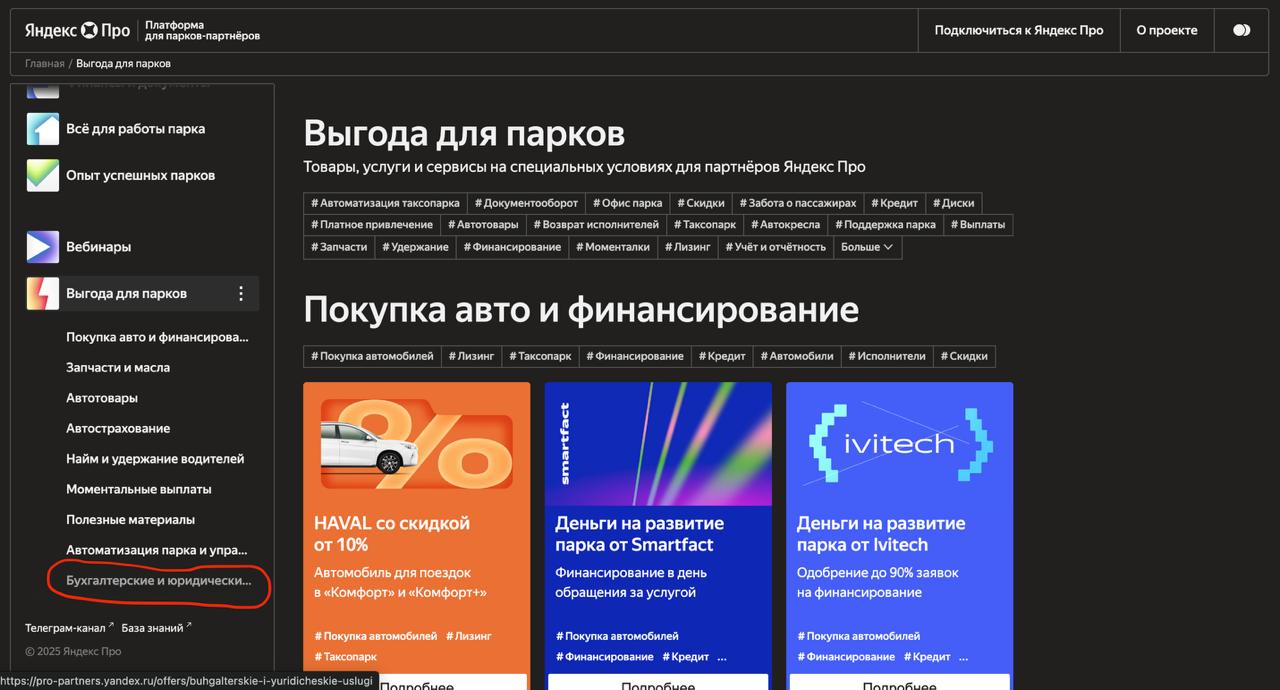Open the play icon for Вебинары
This screenshot has width=1280, height=690.
coord(43,247)
